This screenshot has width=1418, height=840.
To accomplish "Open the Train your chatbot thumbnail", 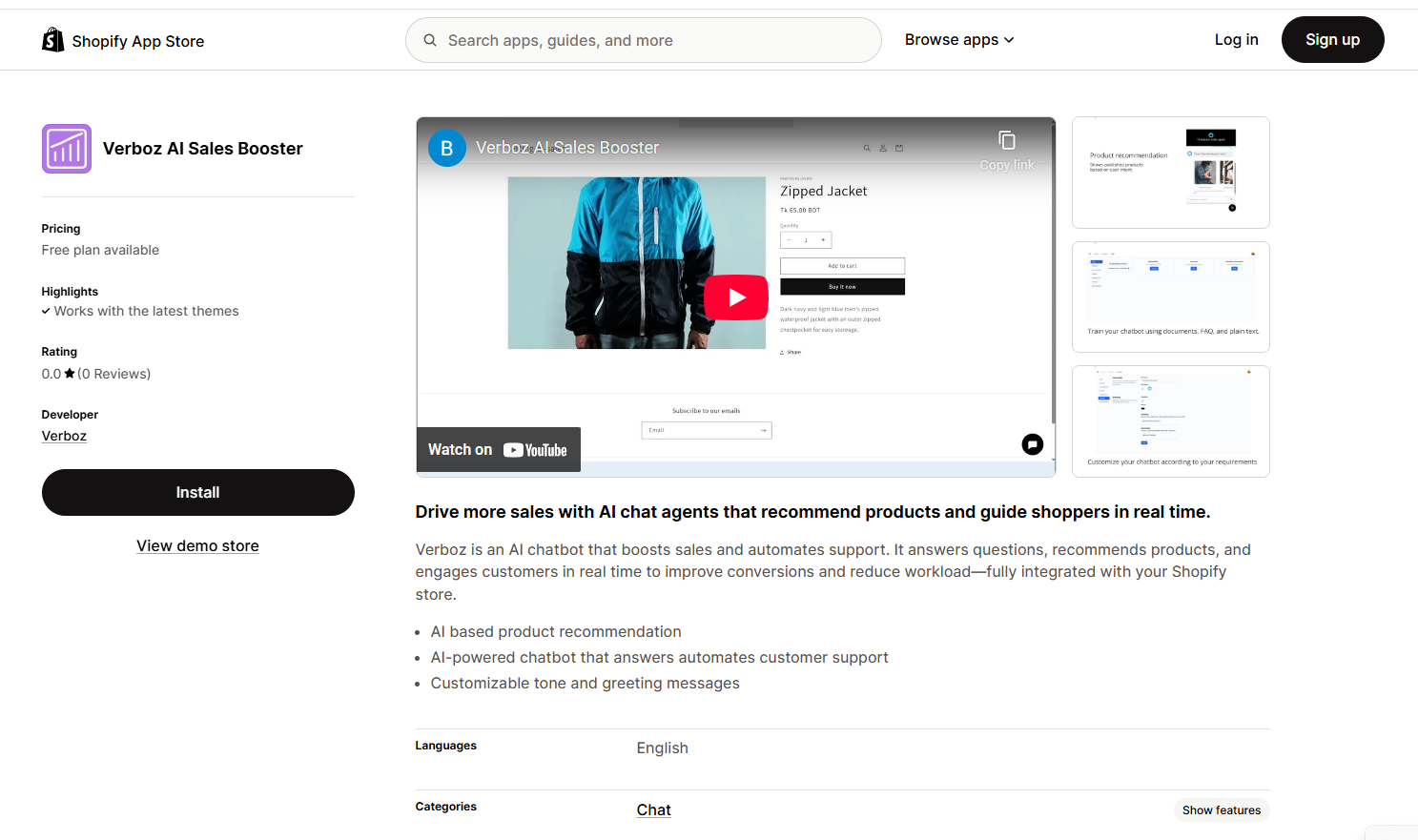I will 1170,297.
